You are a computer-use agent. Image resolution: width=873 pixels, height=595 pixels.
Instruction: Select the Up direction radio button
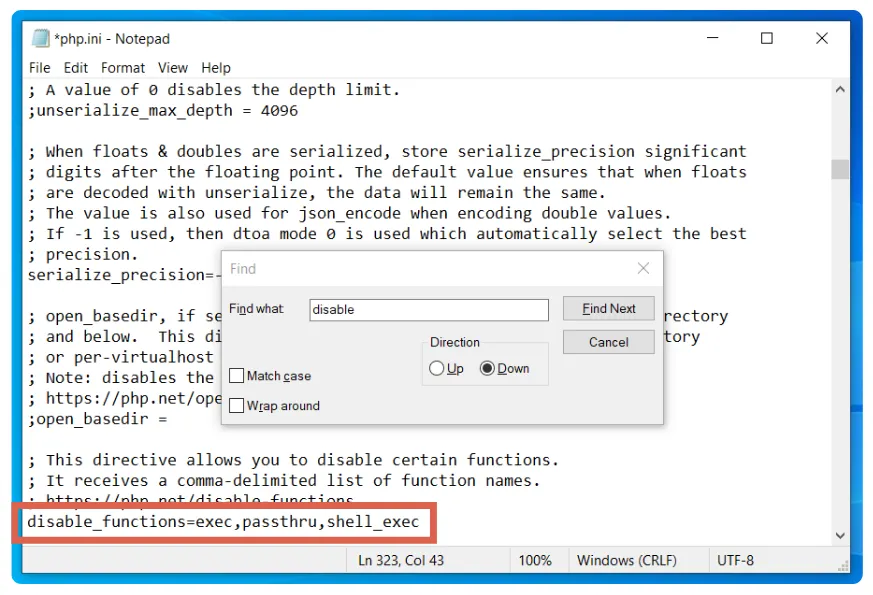pos(437,368)
